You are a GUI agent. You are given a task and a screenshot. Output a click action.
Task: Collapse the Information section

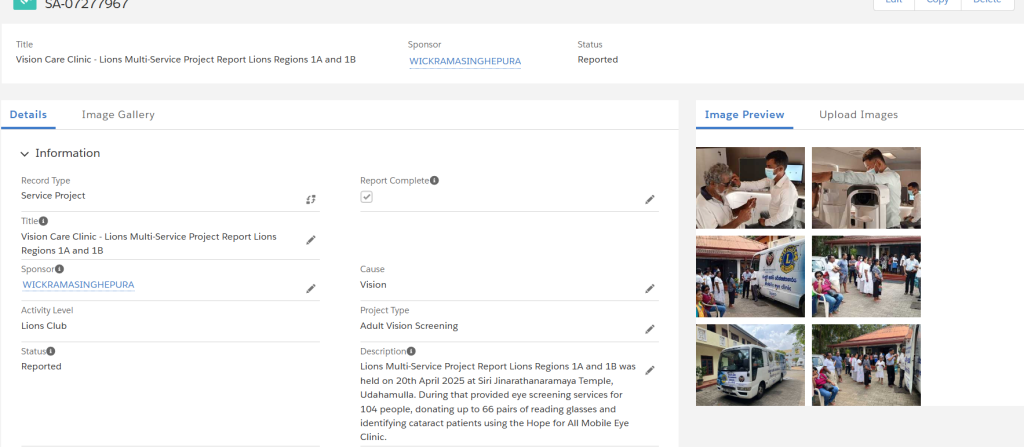[x=25, y=154]
